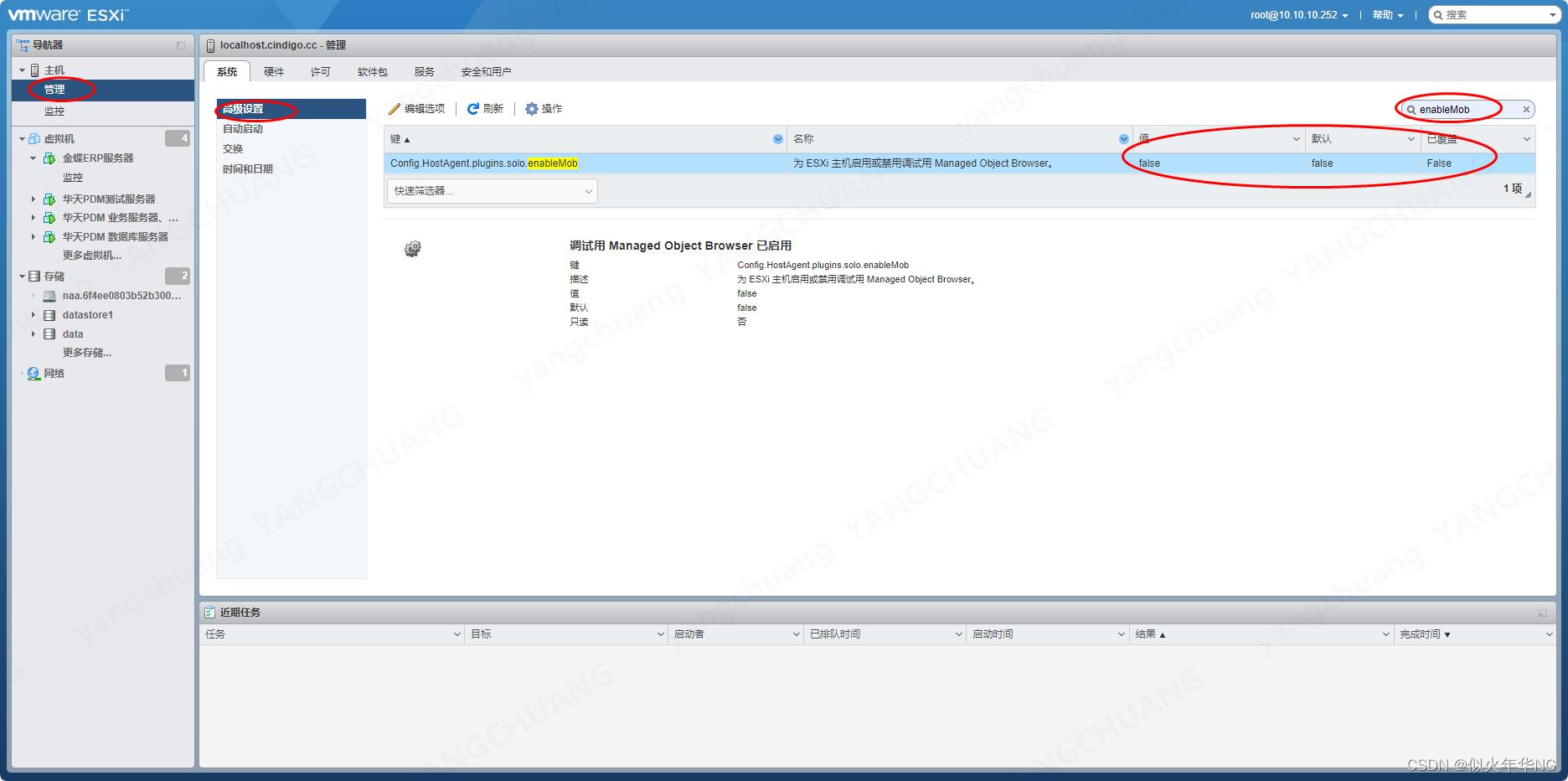Click the gear icon for 操作
Viewport: 1568px width, 781px height.
point(532,109)
